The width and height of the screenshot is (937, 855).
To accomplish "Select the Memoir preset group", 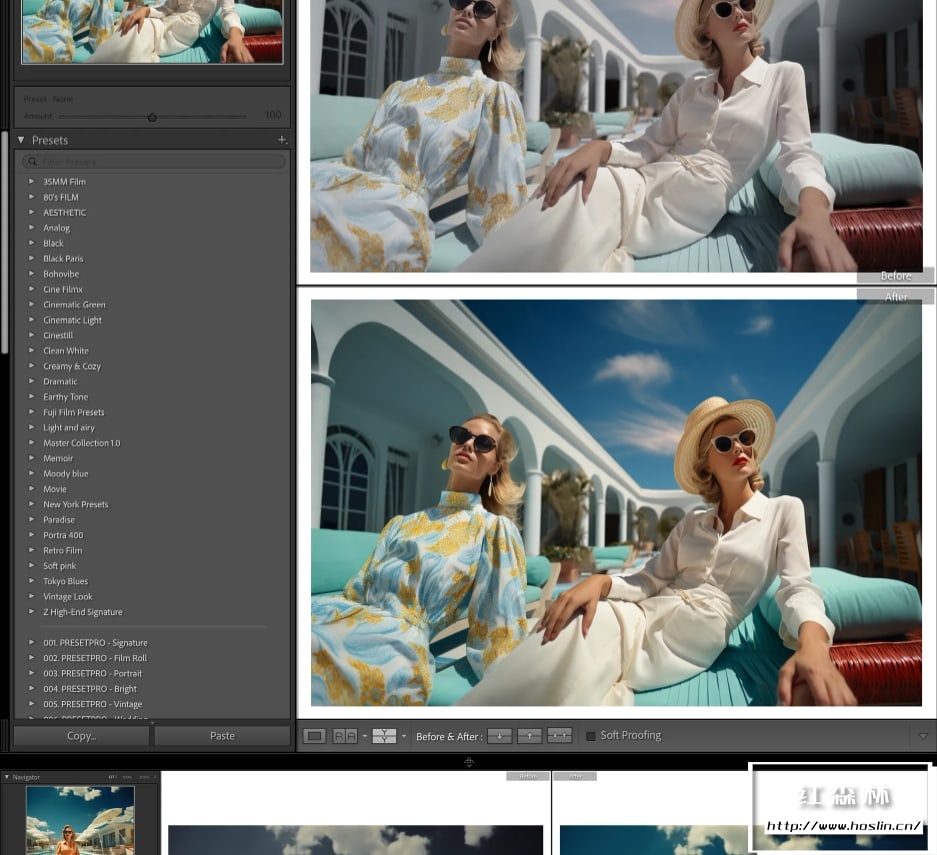I will click(58, 458).
